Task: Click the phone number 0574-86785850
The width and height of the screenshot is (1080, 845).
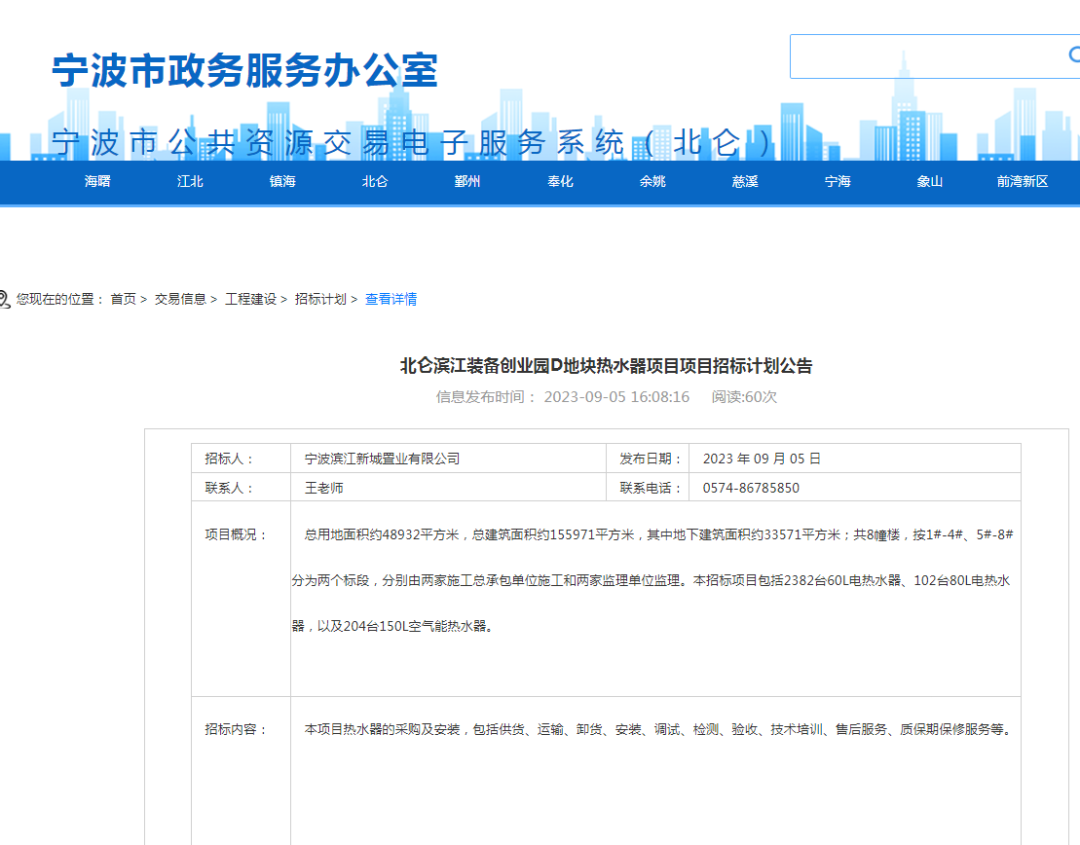Action: [751, 488]
